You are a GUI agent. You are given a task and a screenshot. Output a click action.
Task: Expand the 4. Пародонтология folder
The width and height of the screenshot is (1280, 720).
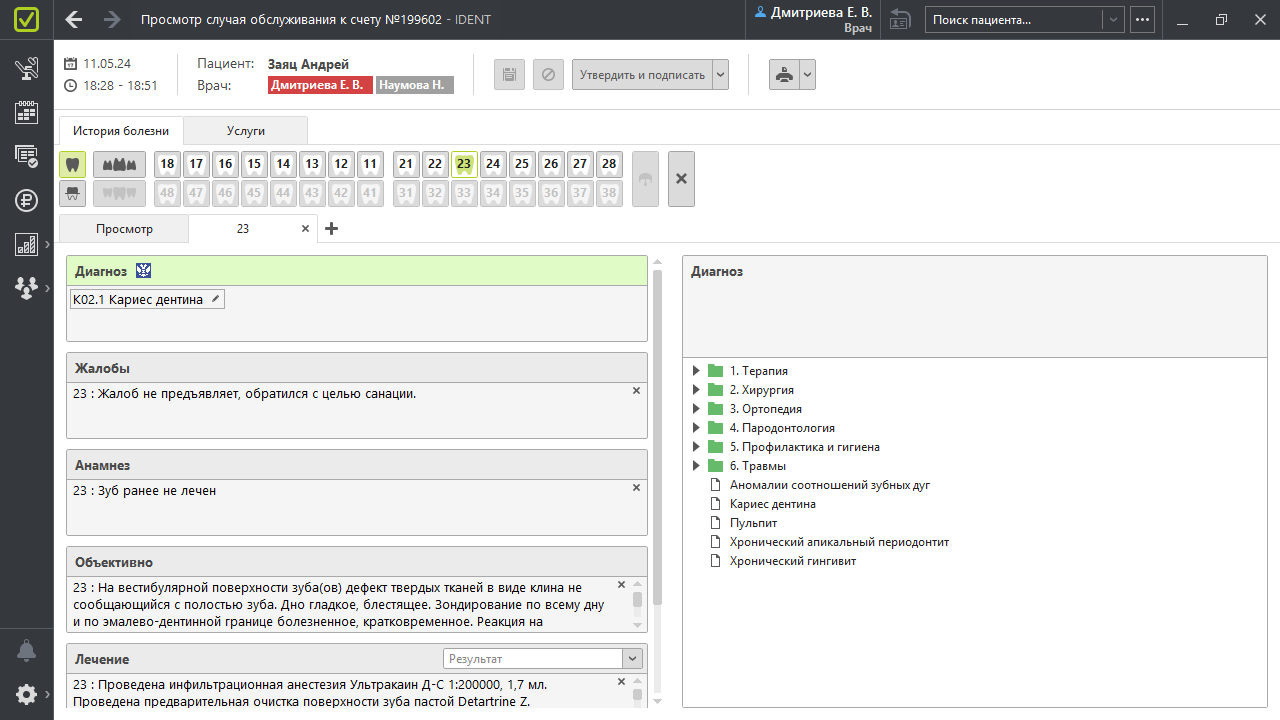click(x=696, y=428)
